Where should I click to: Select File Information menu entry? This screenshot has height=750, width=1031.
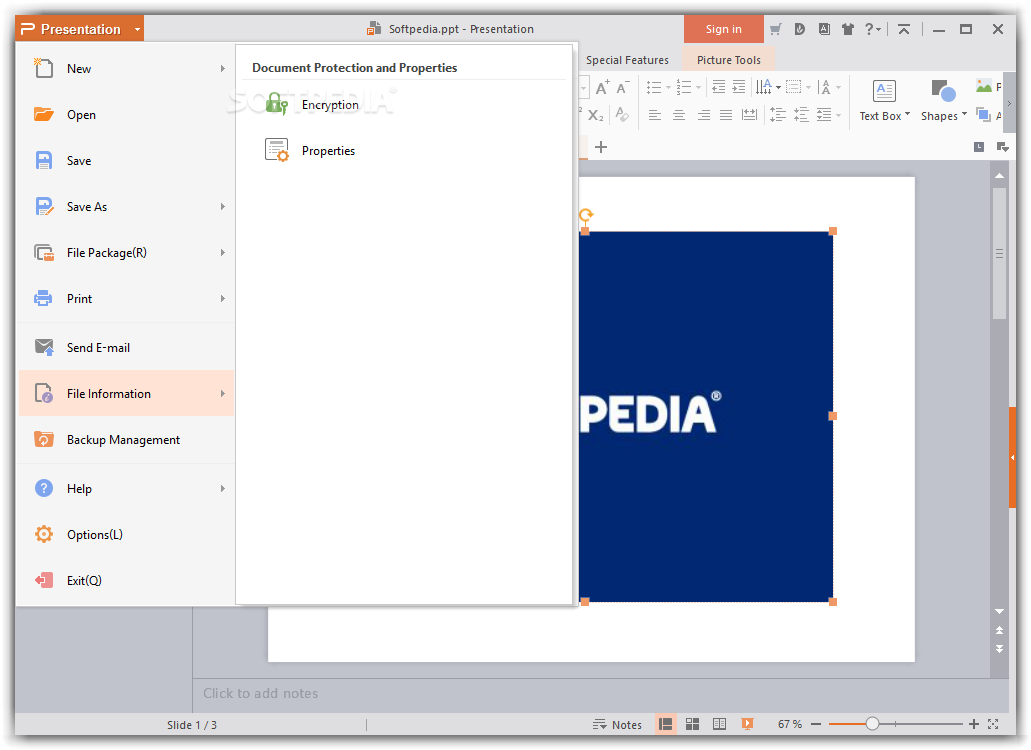[x=126, y=394]
